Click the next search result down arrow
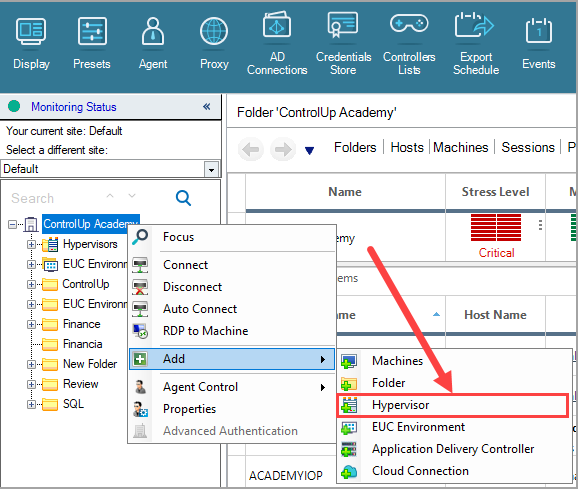Screen dimensions: 578x489 [132, 196]
